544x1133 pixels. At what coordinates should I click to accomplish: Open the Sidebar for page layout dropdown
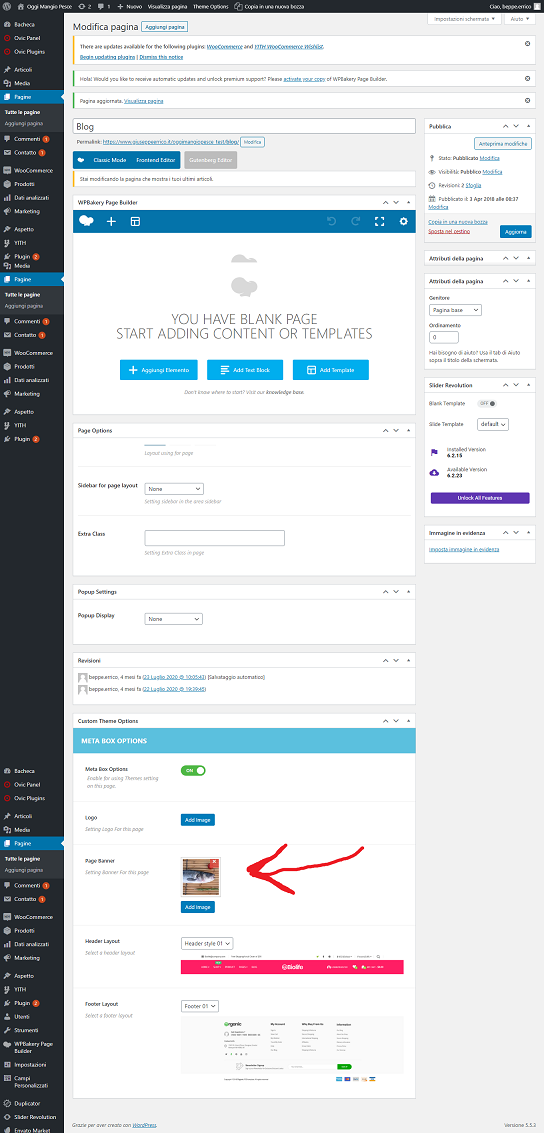[174, 489]
